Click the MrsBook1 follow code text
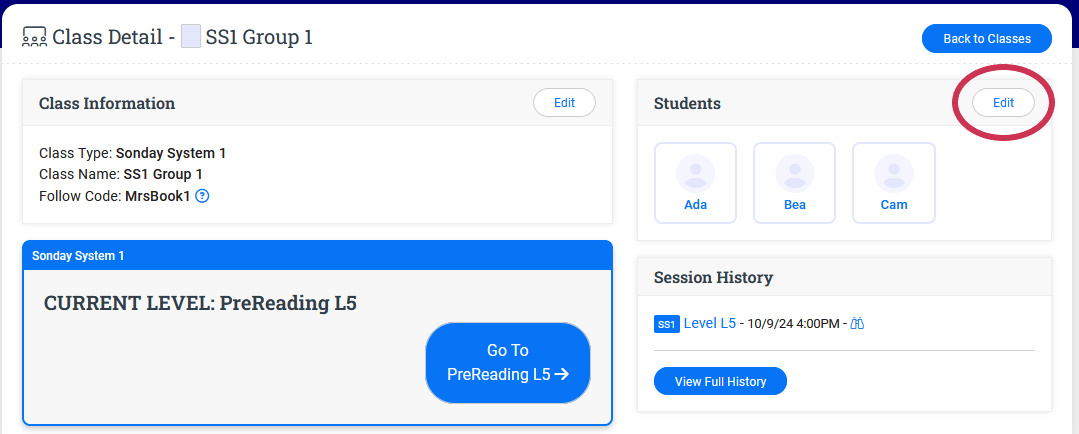Image resolution: width=1079 pixels, height=434 pixels. pyautogui.click(x=157, y=196)
